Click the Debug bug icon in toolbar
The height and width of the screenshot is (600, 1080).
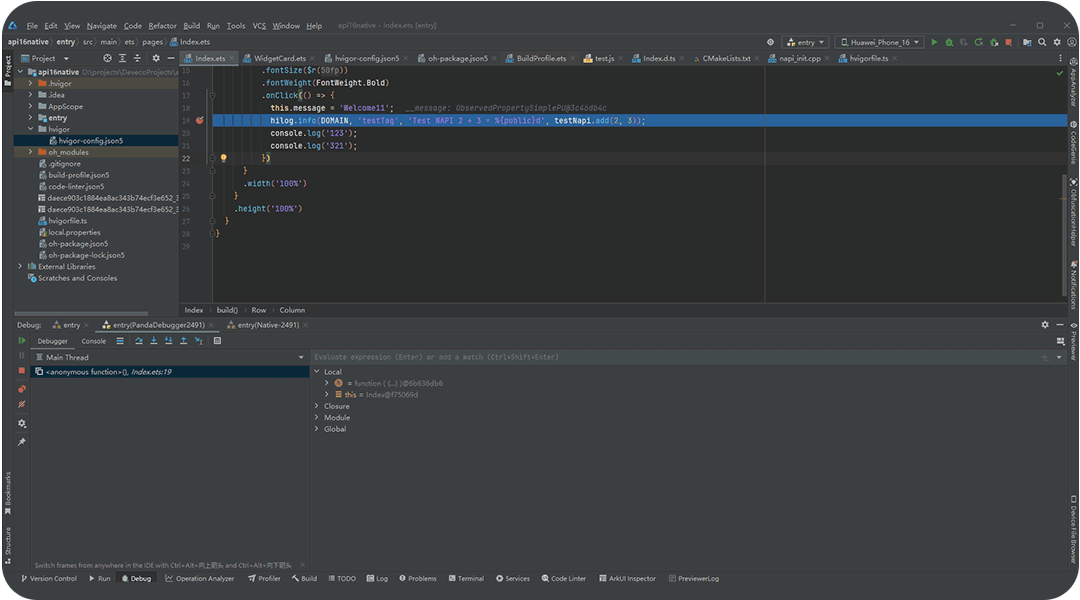tap(949, 43)
